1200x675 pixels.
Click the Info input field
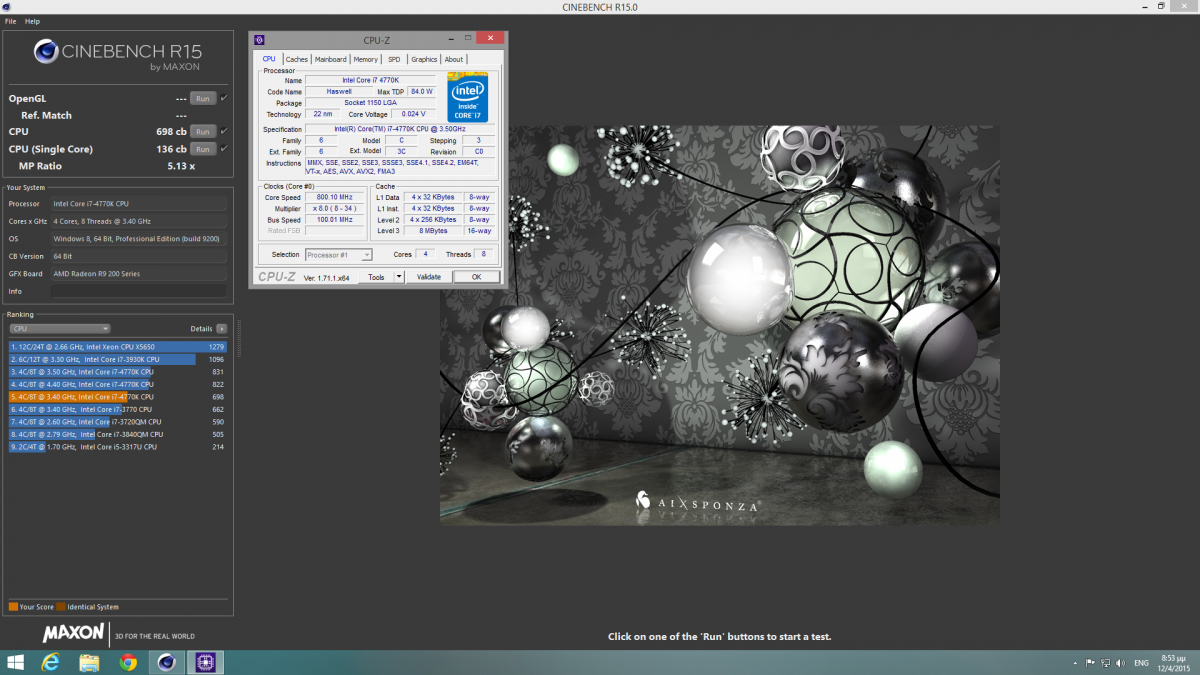[138, 291]
